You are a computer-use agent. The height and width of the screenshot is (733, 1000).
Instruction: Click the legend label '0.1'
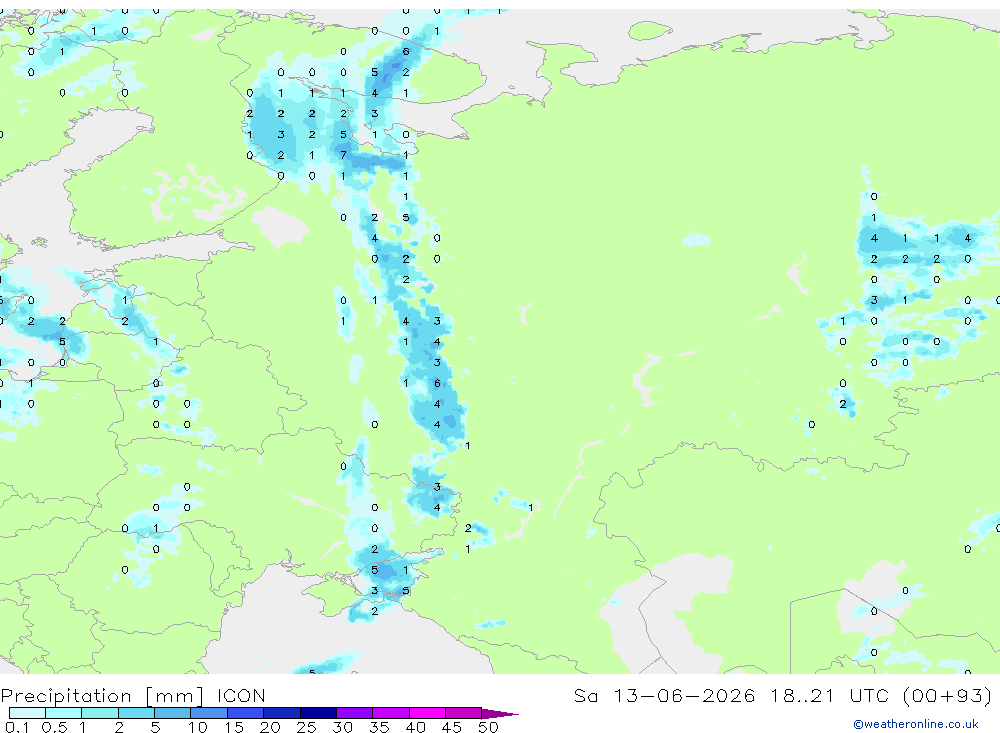(x=17, y=727)
